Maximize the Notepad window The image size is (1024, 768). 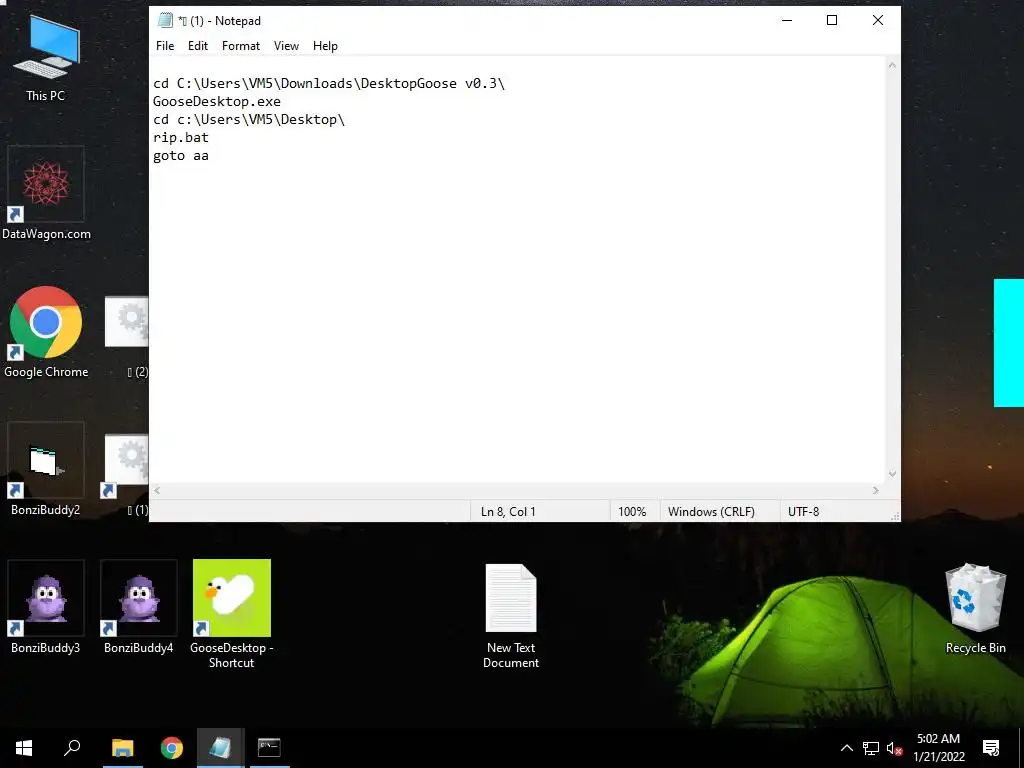pyautogui.click(x=832, y=20)
